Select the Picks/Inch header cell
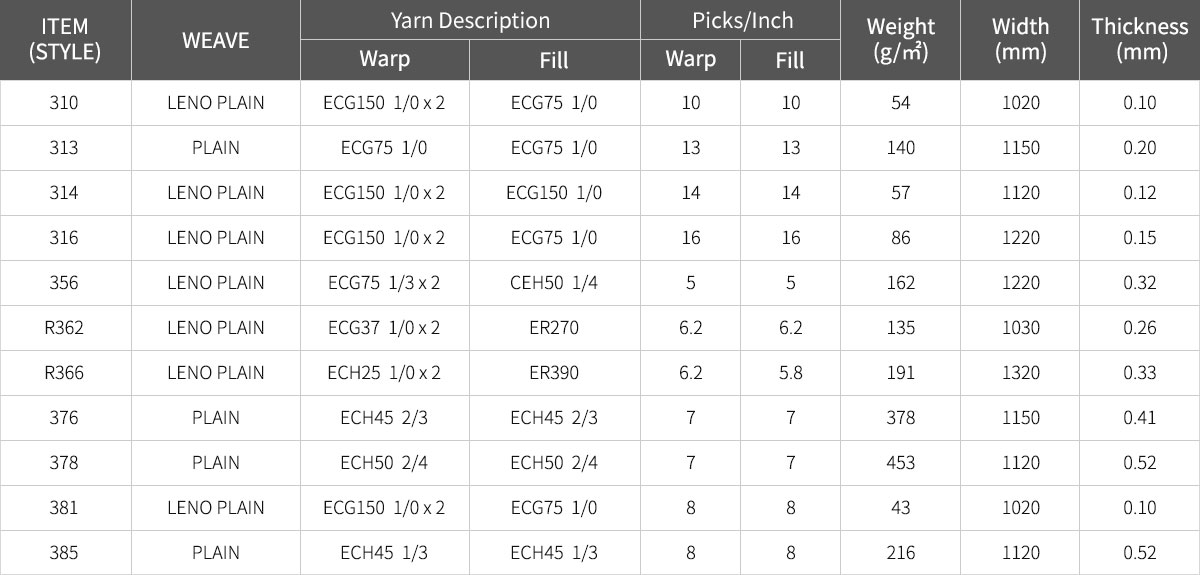The height and width of the screenshot is (575, 1200). [x=741, y=20]
